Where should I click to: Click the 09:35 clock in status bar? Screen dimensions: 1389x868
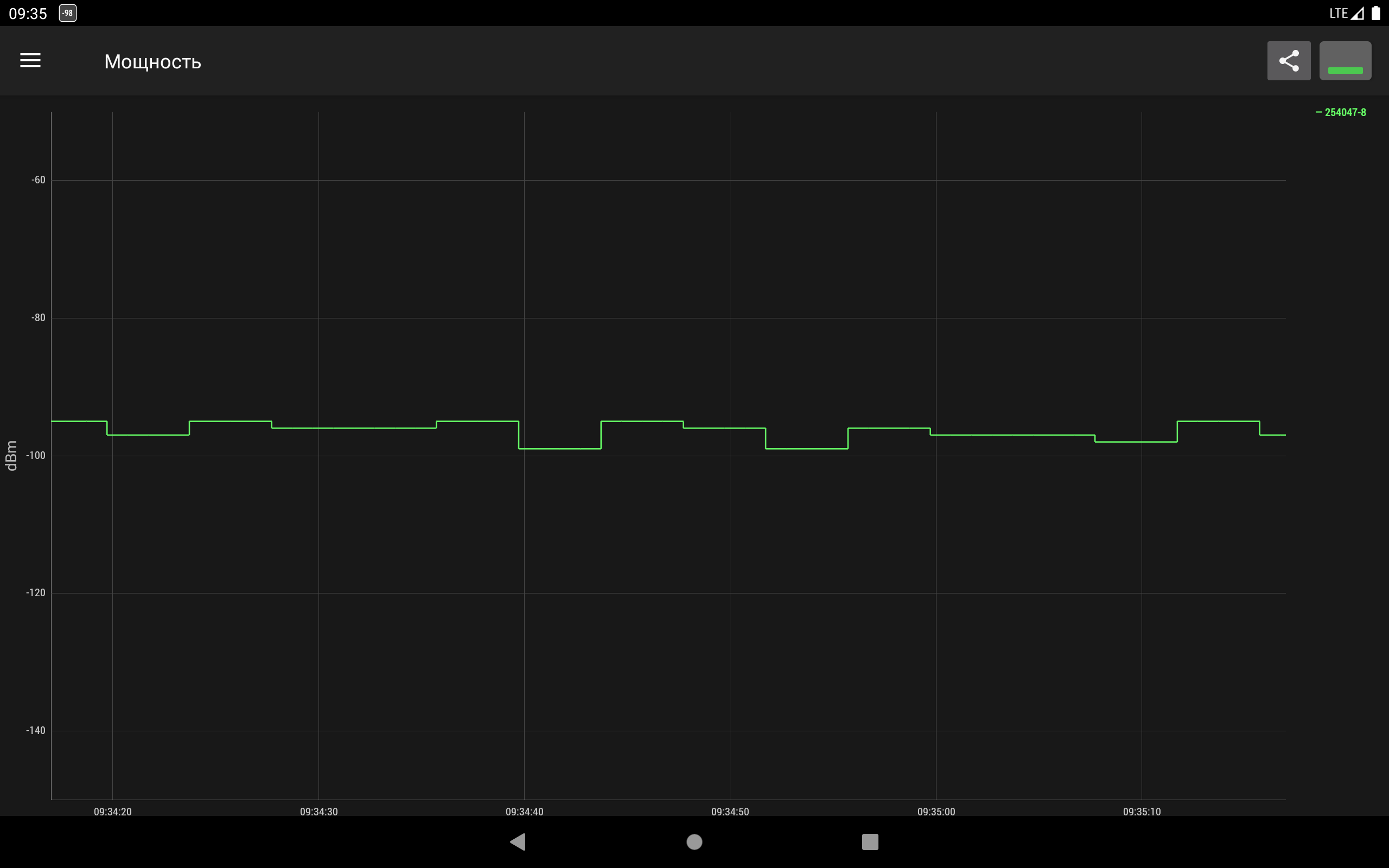pyautogui.click(x=28, y=14)
